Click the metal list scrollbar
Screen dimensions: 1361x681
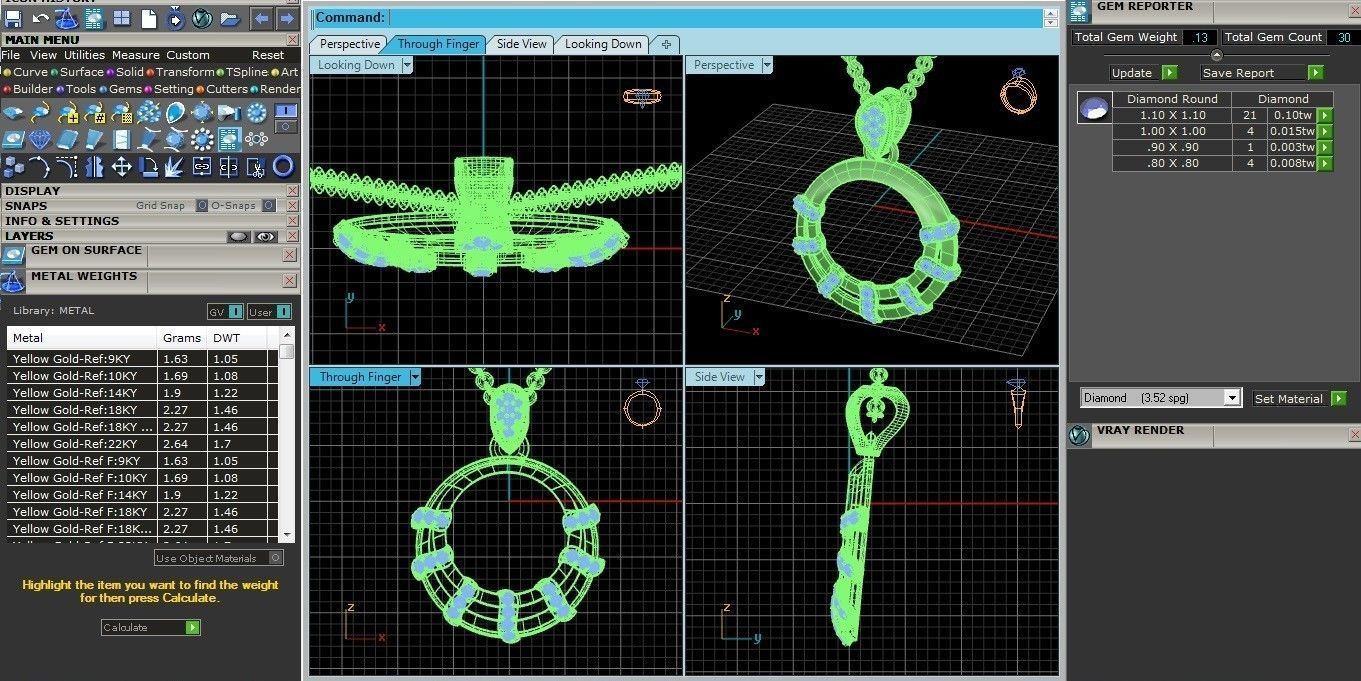(287, 436)
